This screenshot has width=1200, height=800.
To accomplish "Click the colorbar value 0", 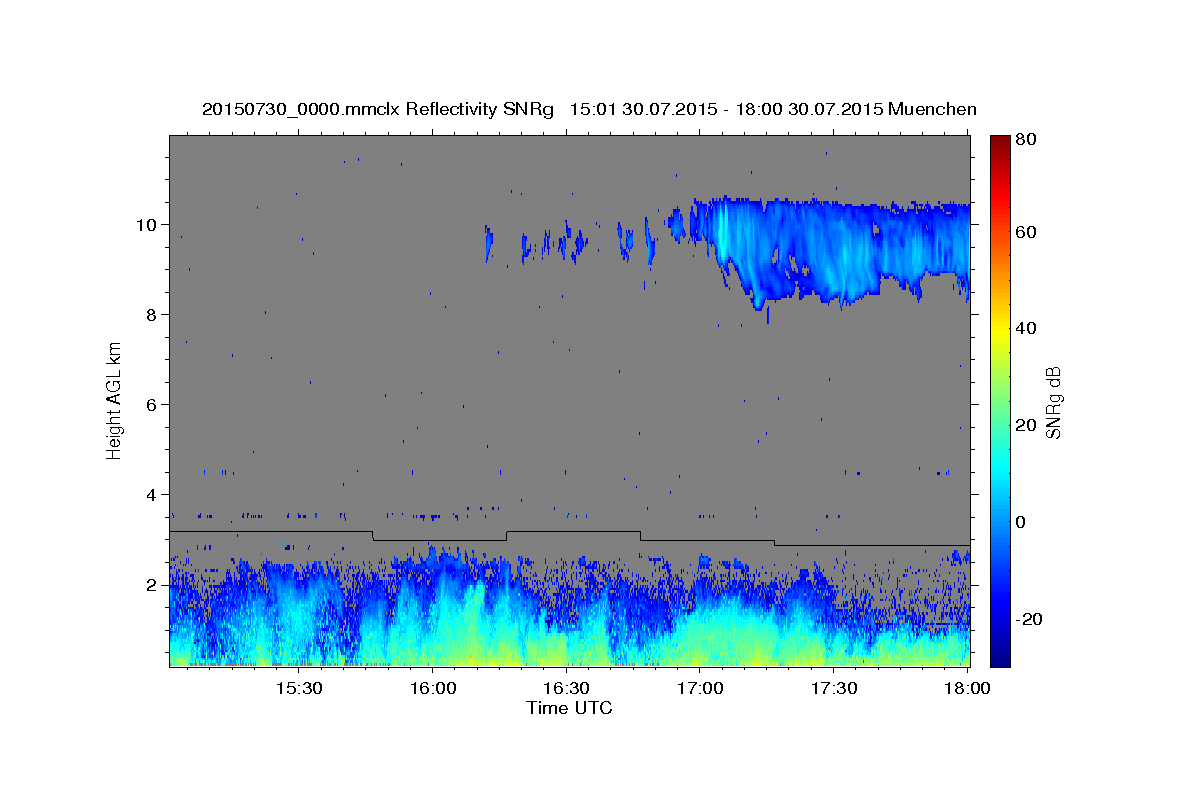I will click(1021, 521).
